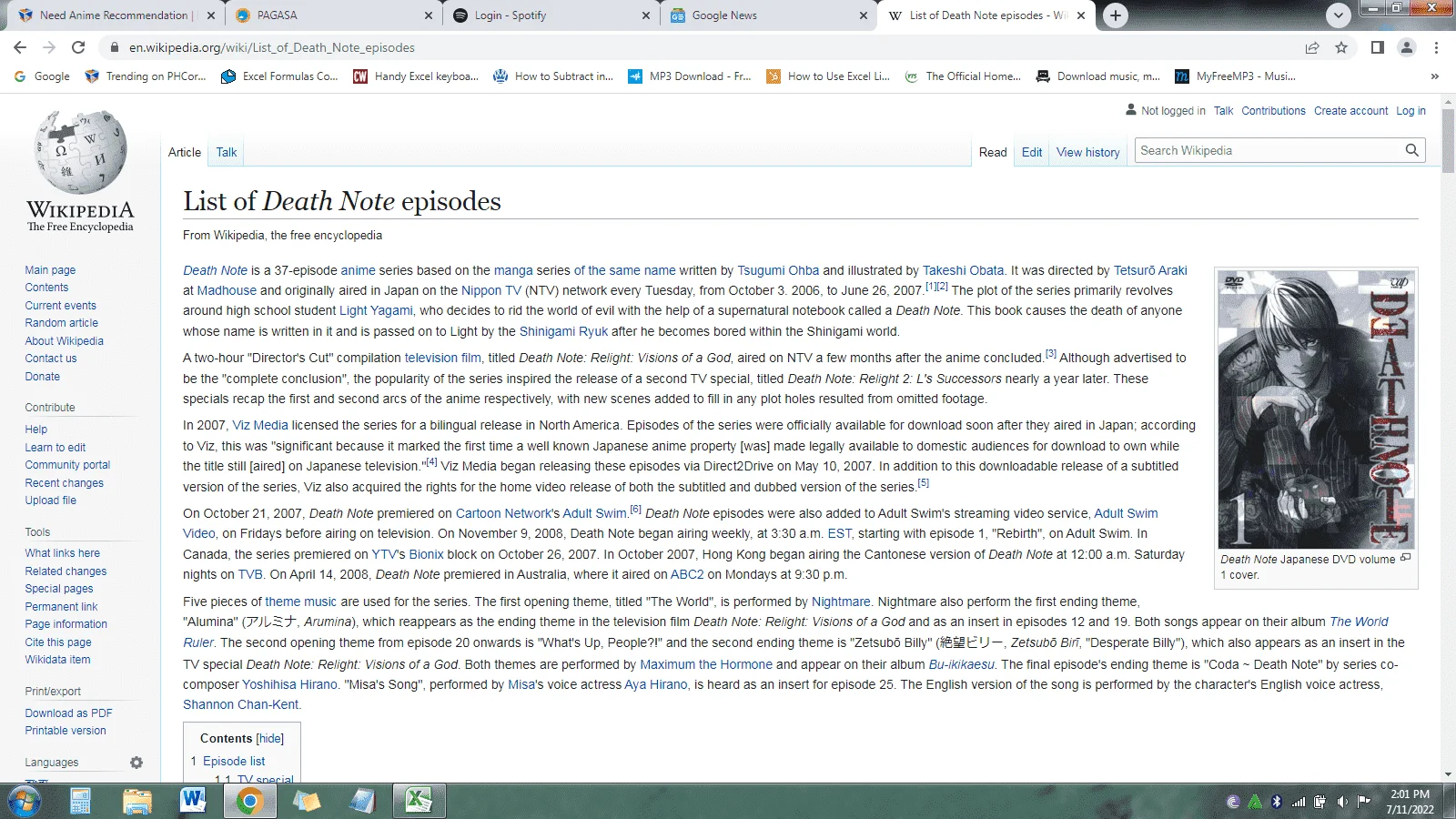
Task: Open the MyFreeMP3 bookmark
Action: coord(1235,76)
